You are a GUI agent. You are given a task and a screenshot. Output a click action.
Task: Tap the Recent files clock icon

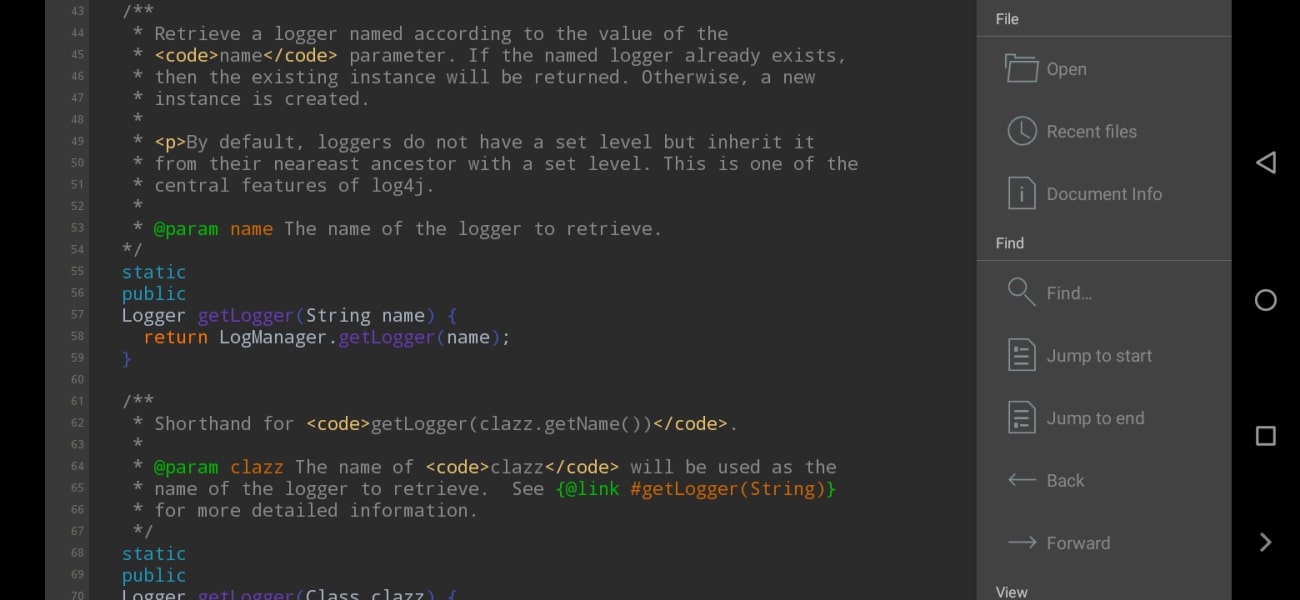1021,131
